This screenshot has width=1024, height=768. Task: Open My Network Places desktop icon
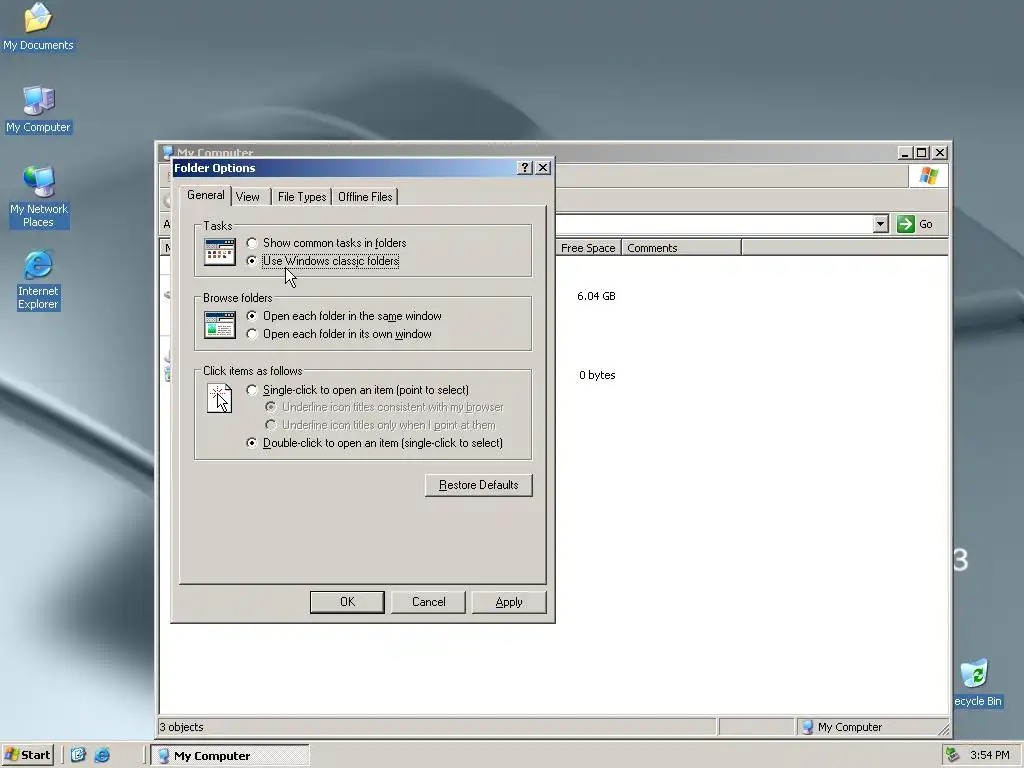pos(39,197)
